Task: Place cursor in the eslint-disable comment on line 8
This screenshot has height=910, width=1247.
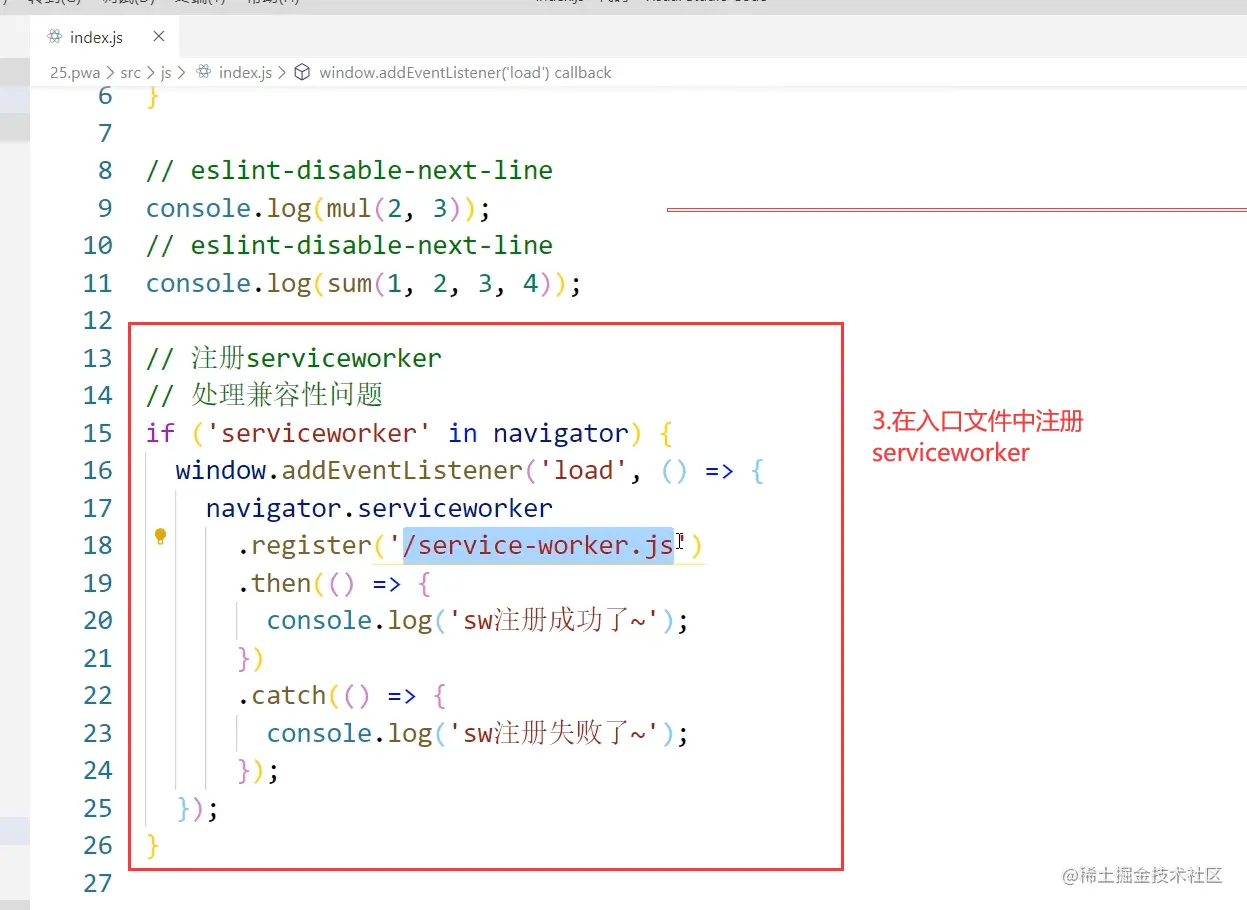Action: pyautogui.click(x=349, y=170)
